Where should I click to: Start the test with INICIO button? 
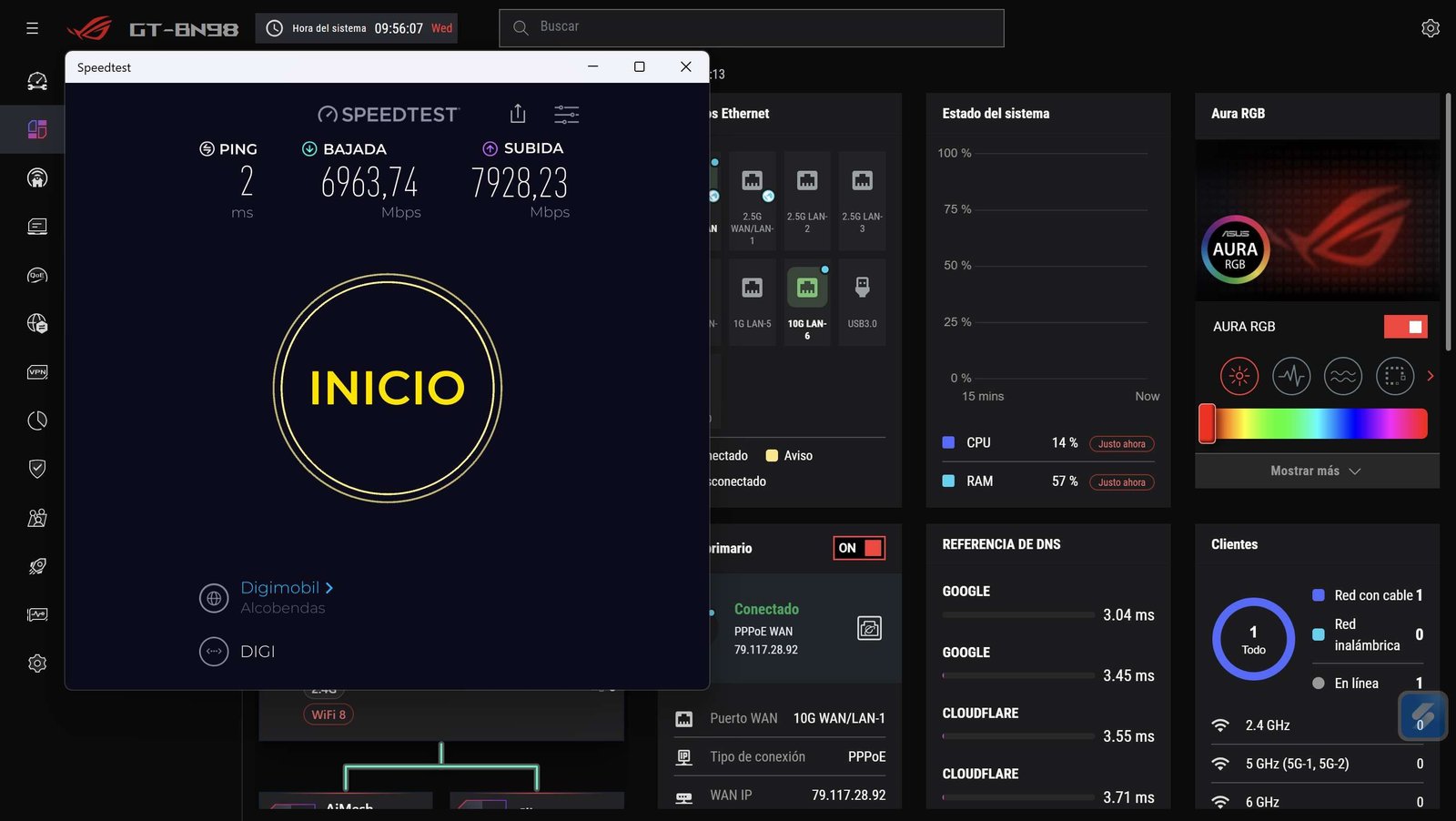coord(388,388)
